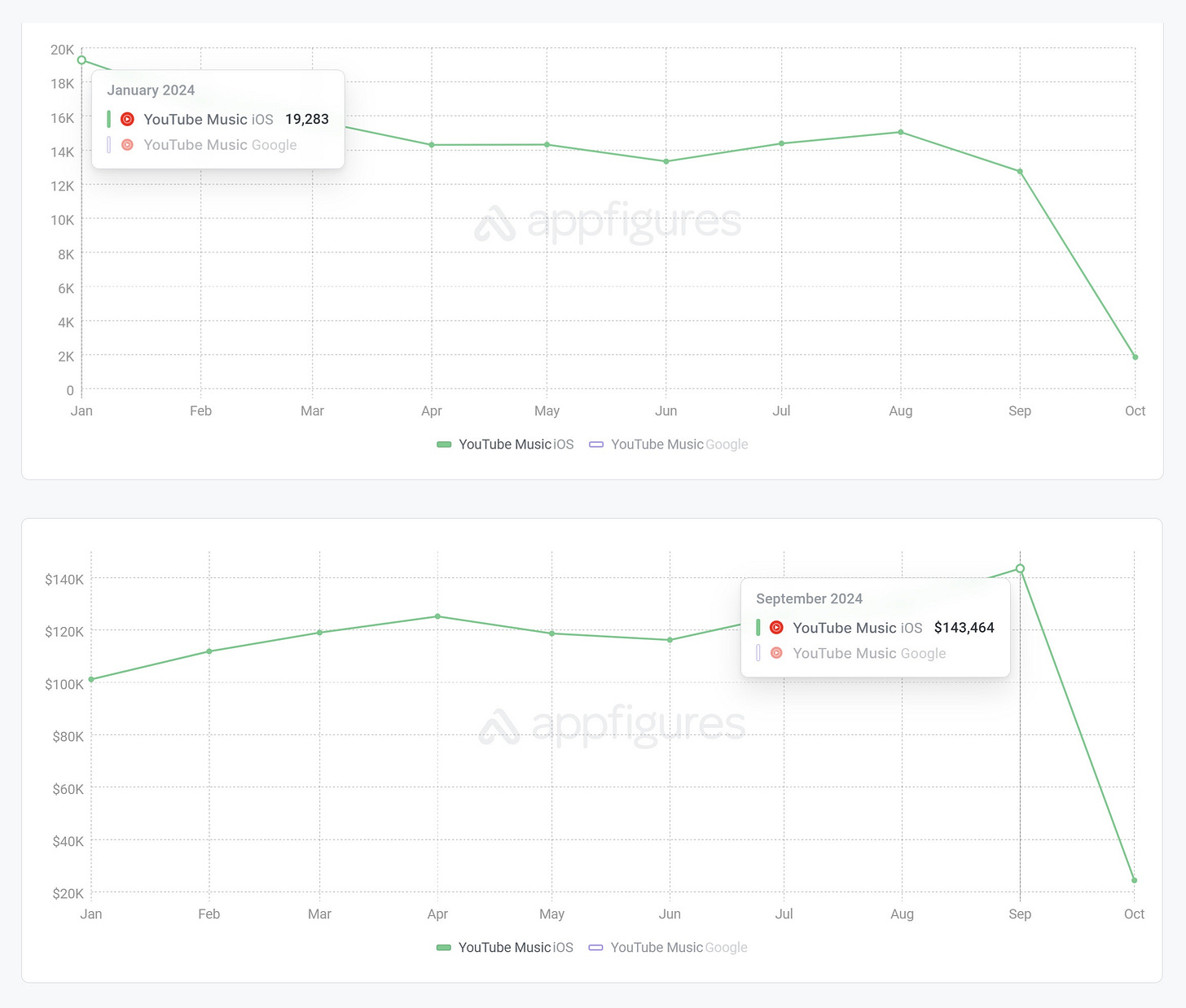Click the $140K y-axis label in bottom chart
1186x1008 pixels.
coord(64,580)
